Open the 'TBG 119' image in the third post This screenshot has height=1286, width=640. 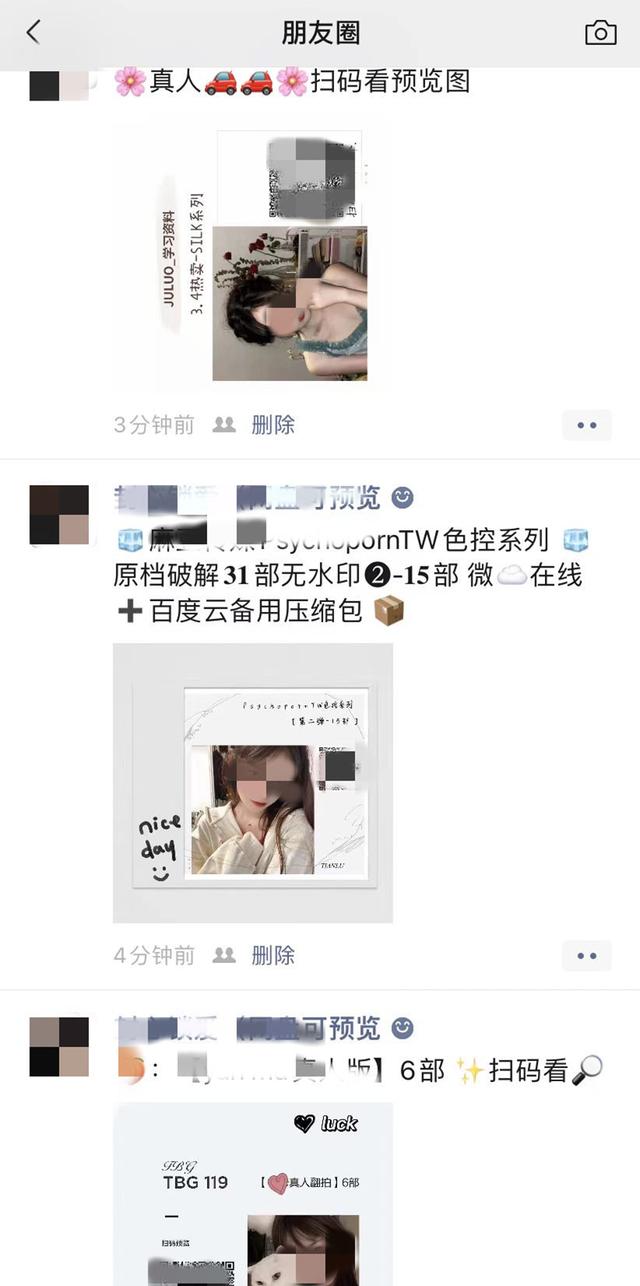pyautogui.click(x=253, y=1194)
